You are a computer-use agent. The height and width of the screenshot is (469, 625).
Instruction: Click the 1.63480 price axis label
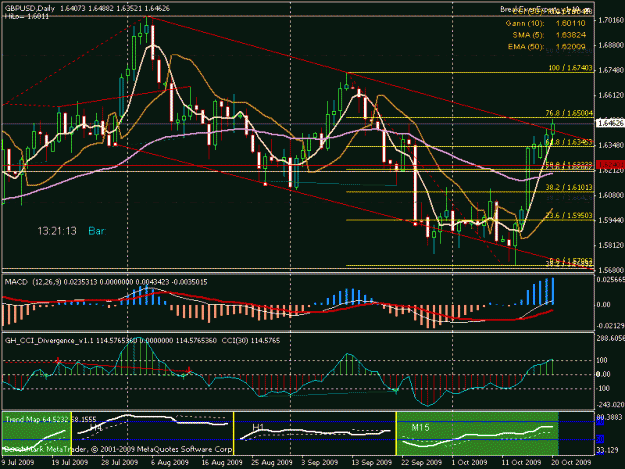(611, 145)
